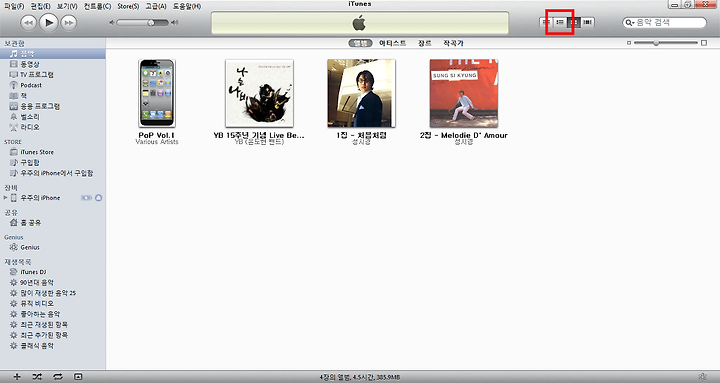This screenshot has width=720, height=383.
Task: Mute using the low-volume speaker icon
Action: (112, 23)
